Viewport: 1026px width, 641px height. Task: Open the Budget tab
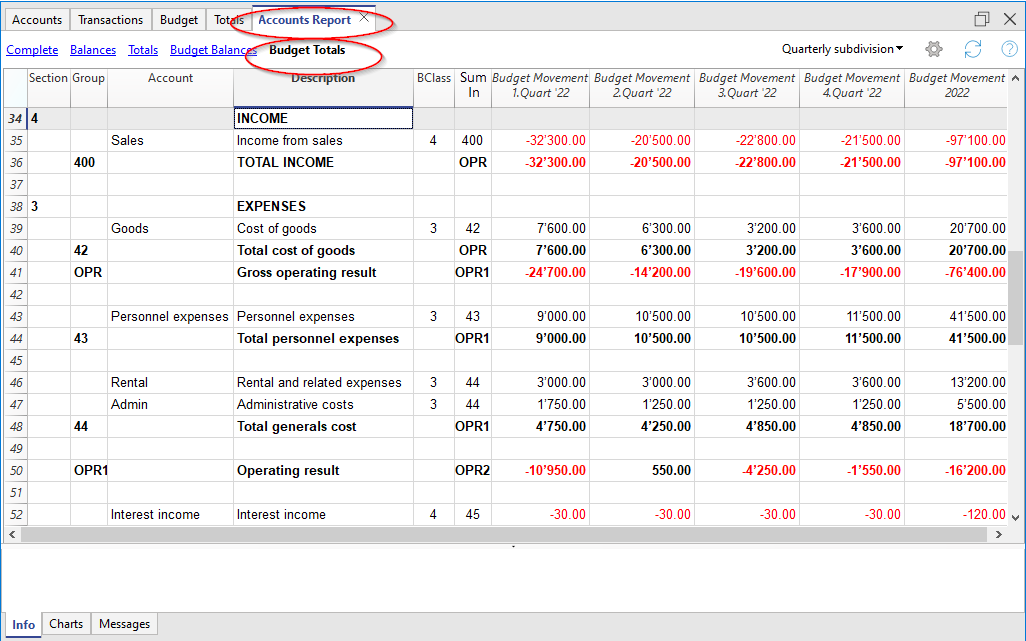pyautogui.click(x=178, y=19)
